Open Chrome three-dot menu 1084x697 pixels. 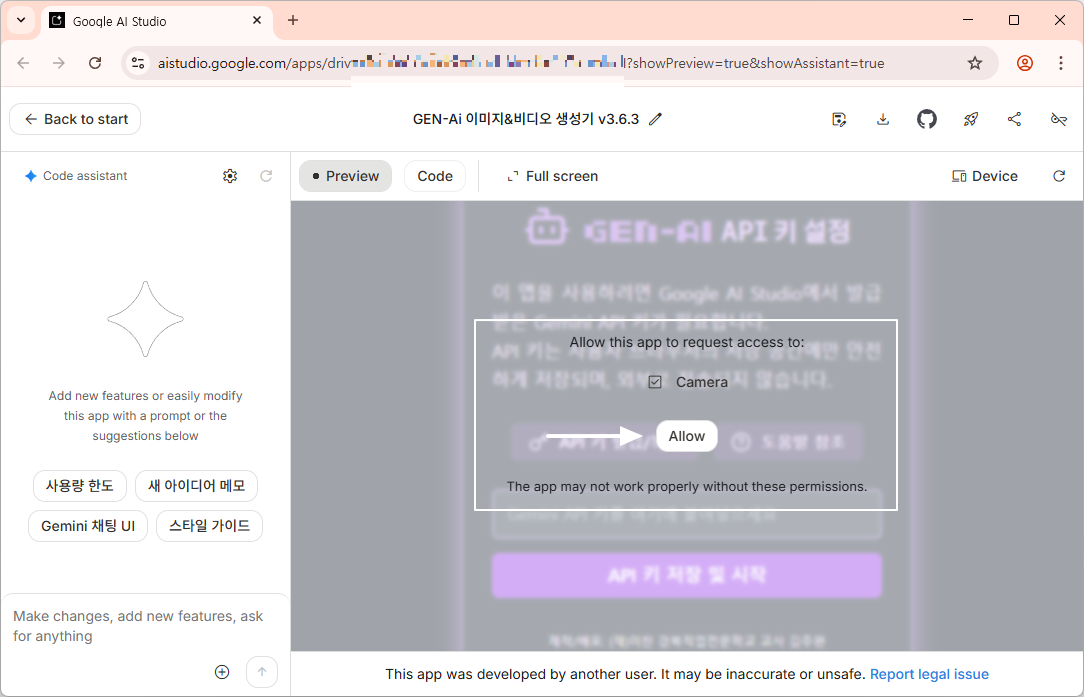point(1060,63)
